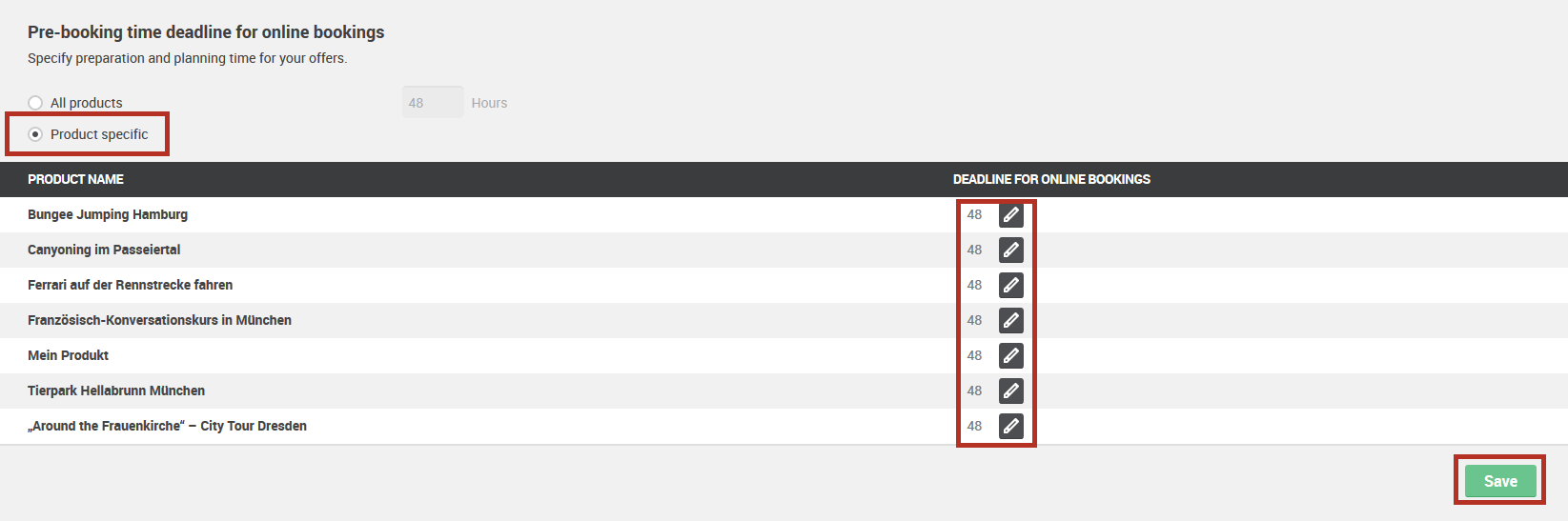Focus the 48 Hours input field
The height and width of the screenshot is (521, 1568).
433,103
